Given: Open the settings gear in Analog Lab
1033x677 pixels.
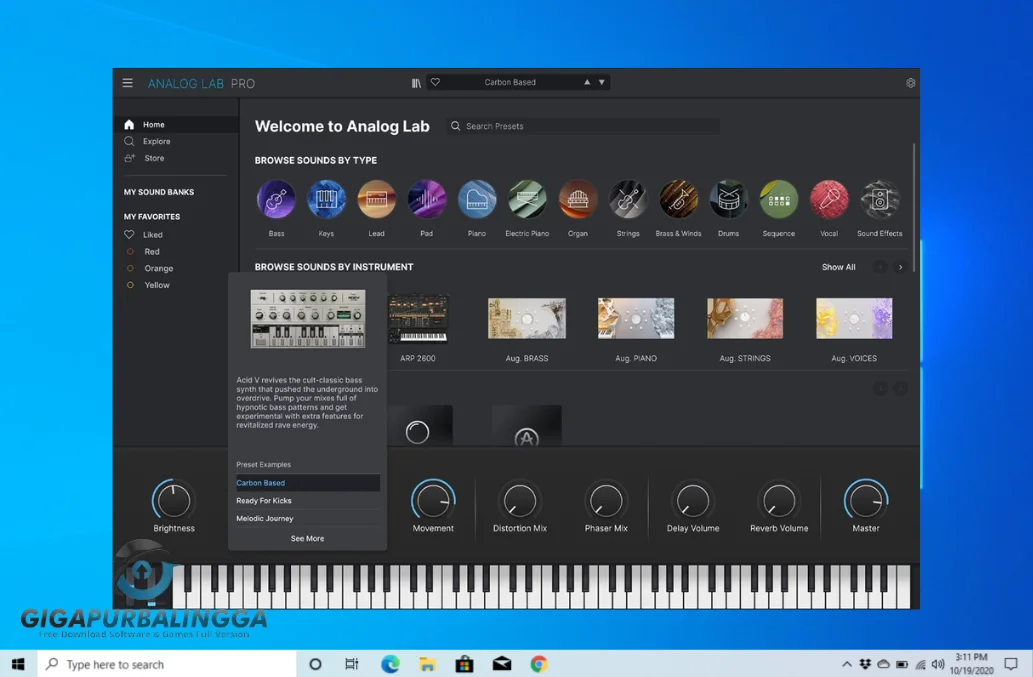Looking at the screenshot, I should coord(910,83).
